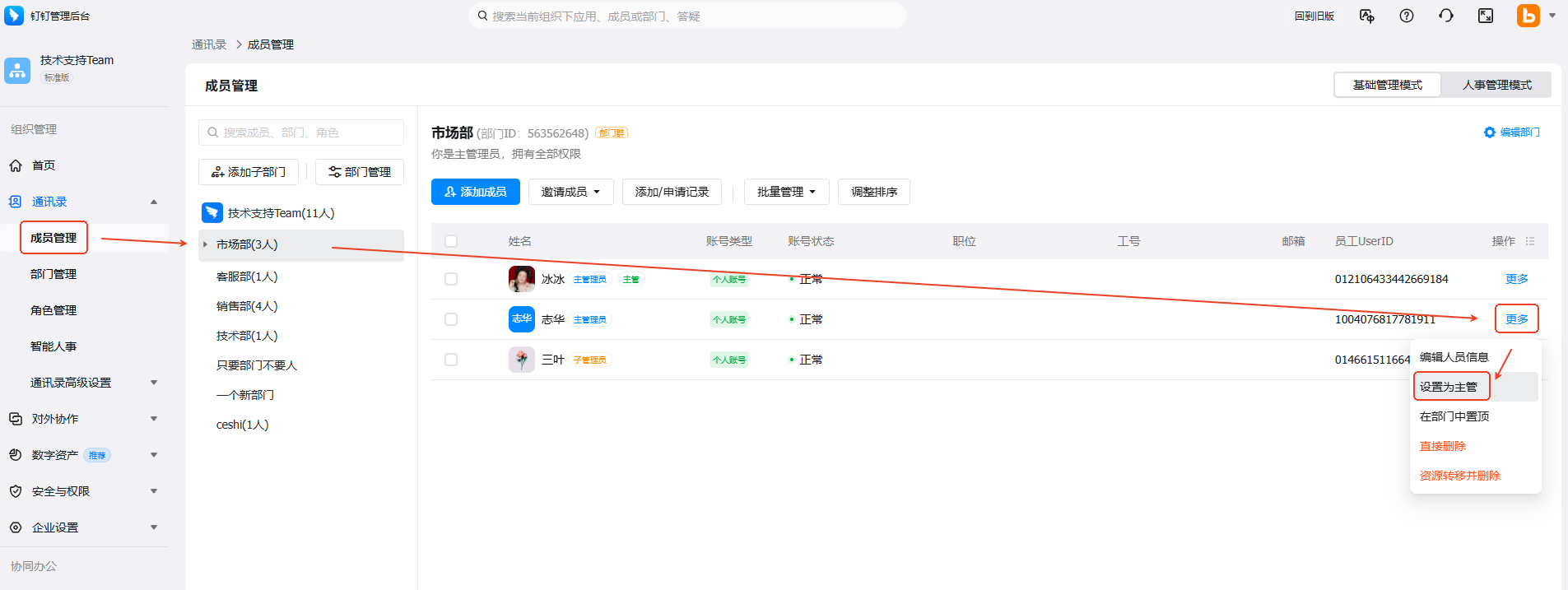Tick the checkbox next to 志华

[451, 319]
